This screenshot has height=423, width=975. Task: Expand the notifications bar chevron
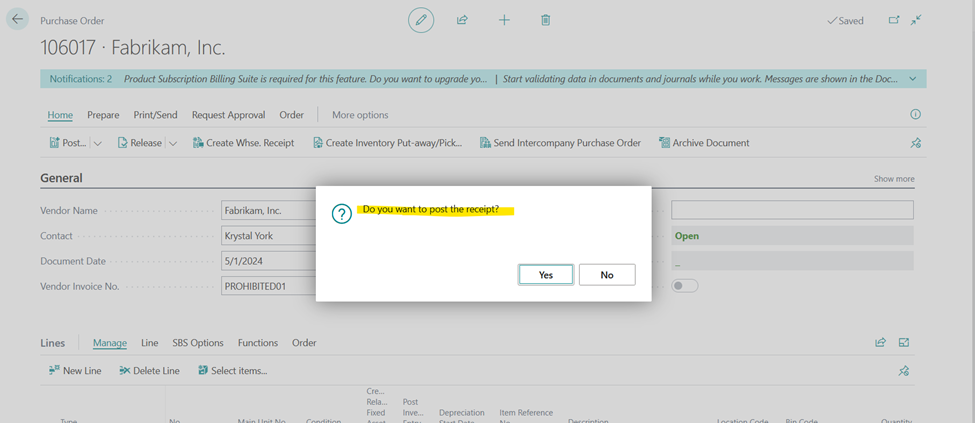coord(913,79)
